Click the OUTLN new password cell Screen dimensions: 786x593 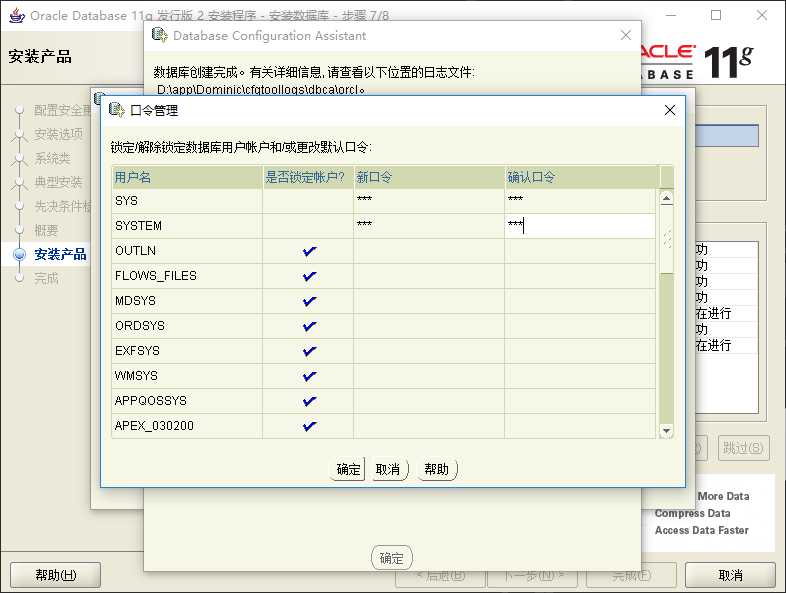[429, 251]
